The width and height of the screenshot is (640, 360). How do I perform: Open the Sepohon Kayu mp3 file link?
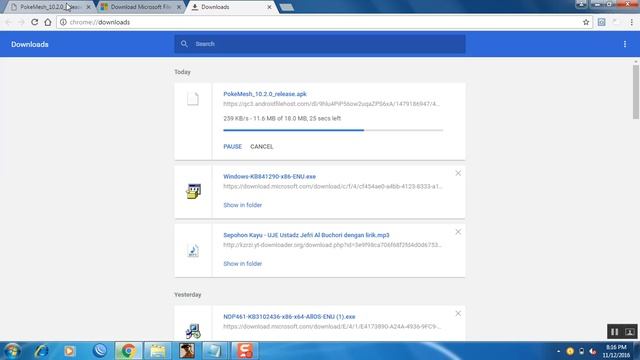pos(306,235)
